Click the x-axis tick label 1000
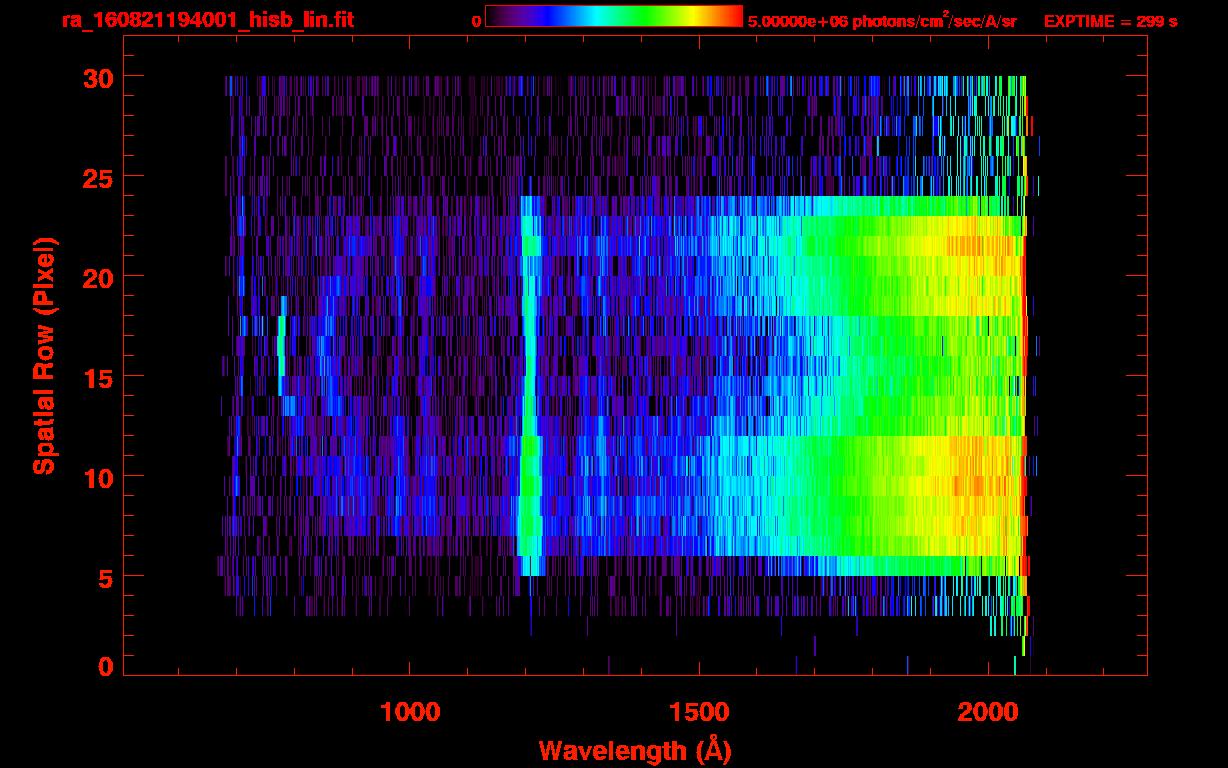1228x768 pixels. pos(410,713)
